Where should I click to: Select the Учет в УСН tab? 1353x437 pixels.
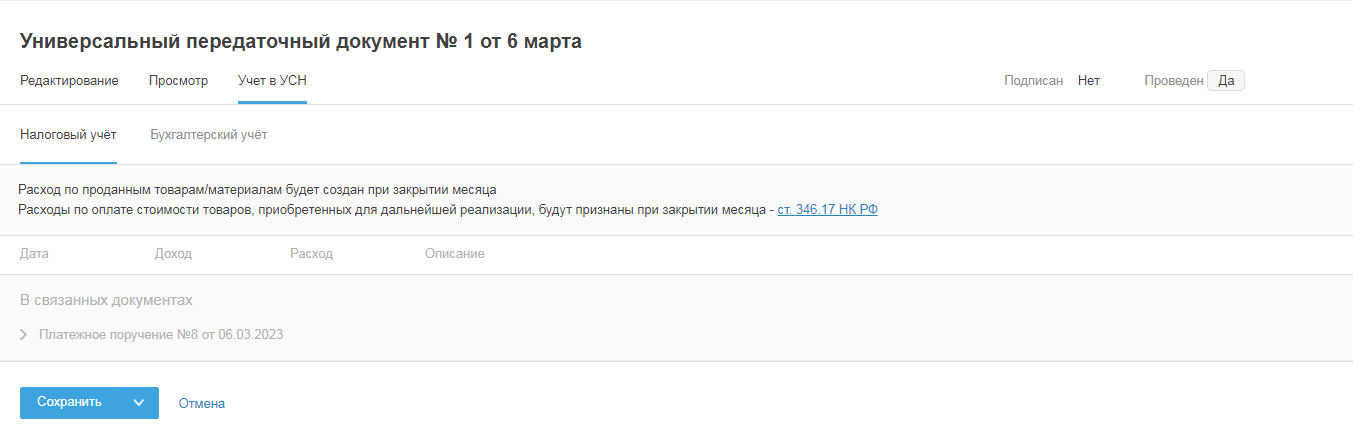point(272,81)
